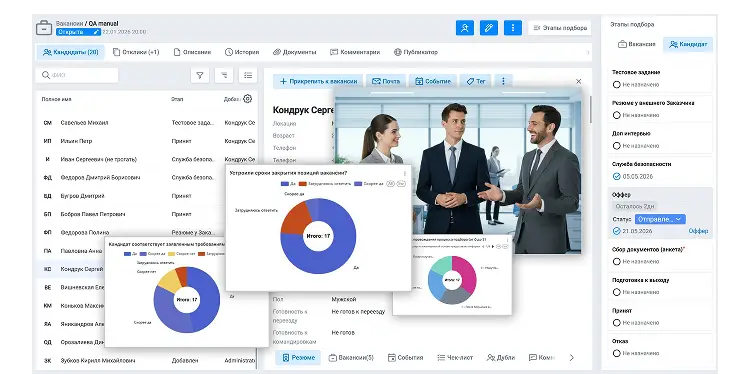Click the Полное имя column header

pos(56,99)
